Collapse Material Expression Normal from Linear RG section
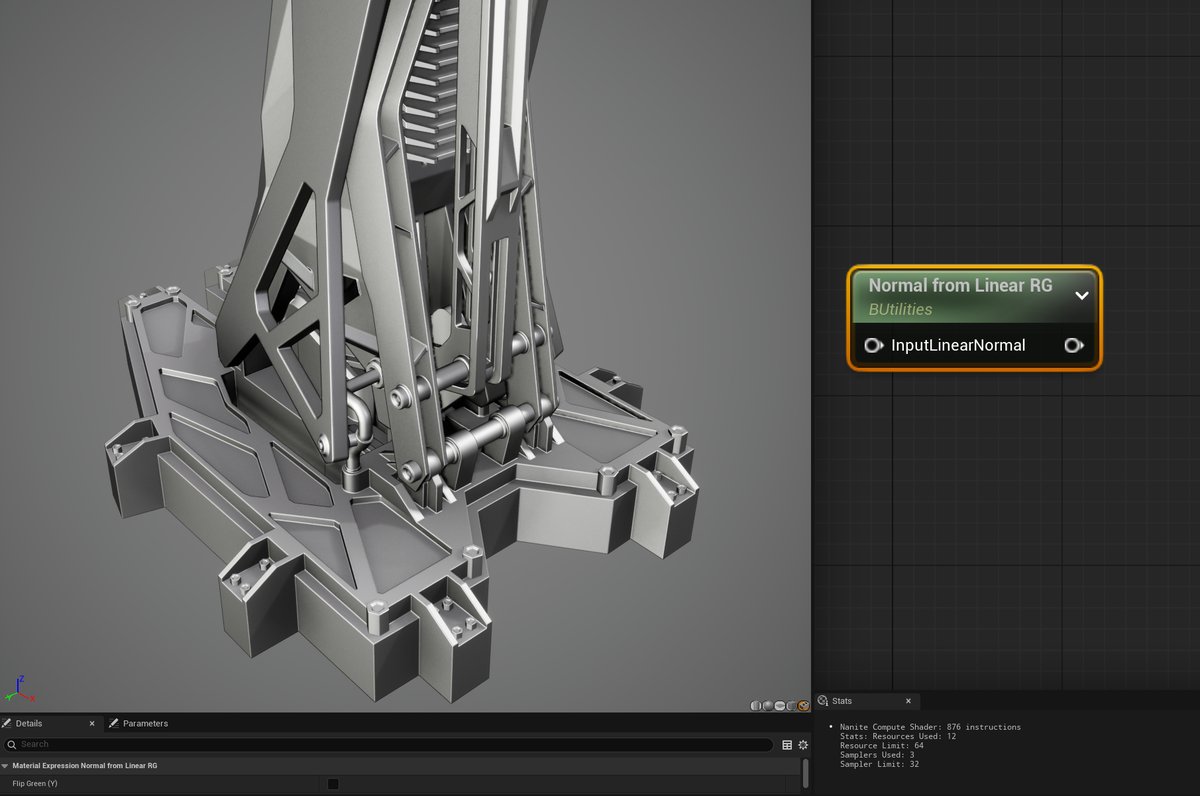1200x796 pixels. point(5,766)
